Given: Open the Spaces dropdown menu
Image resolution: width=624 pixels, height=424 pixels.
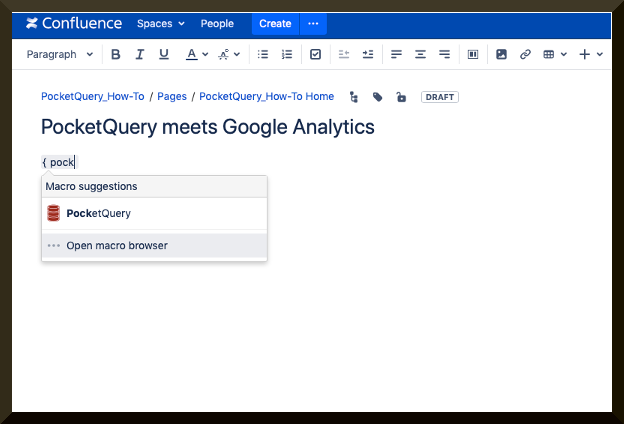Looking at the screenshot, I should 161,23.
